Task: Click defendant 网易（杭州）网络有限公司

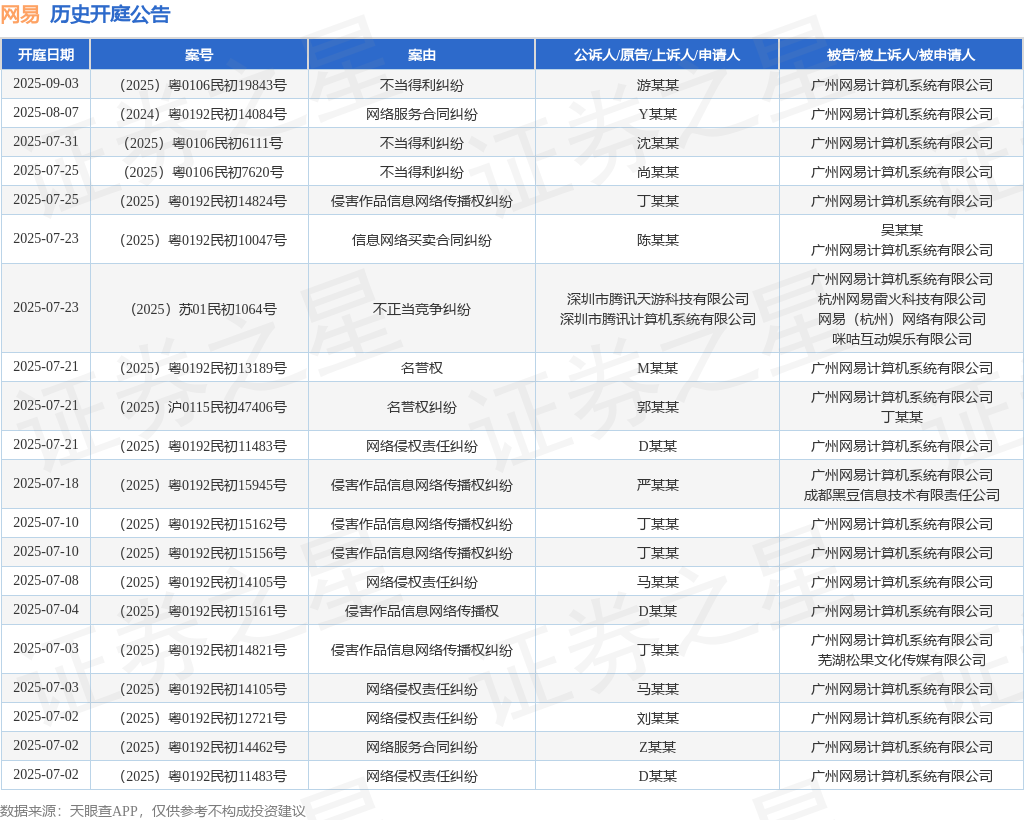Action: pyautogui.click(x=902, y=319)
